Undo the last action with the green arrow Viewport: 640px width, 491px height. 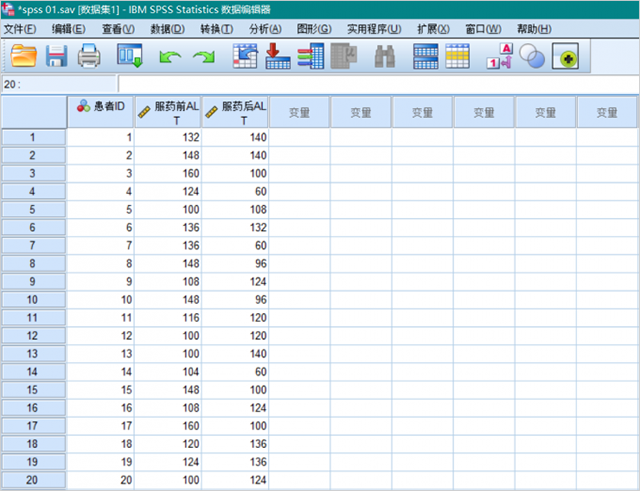[x=170, y=56]
